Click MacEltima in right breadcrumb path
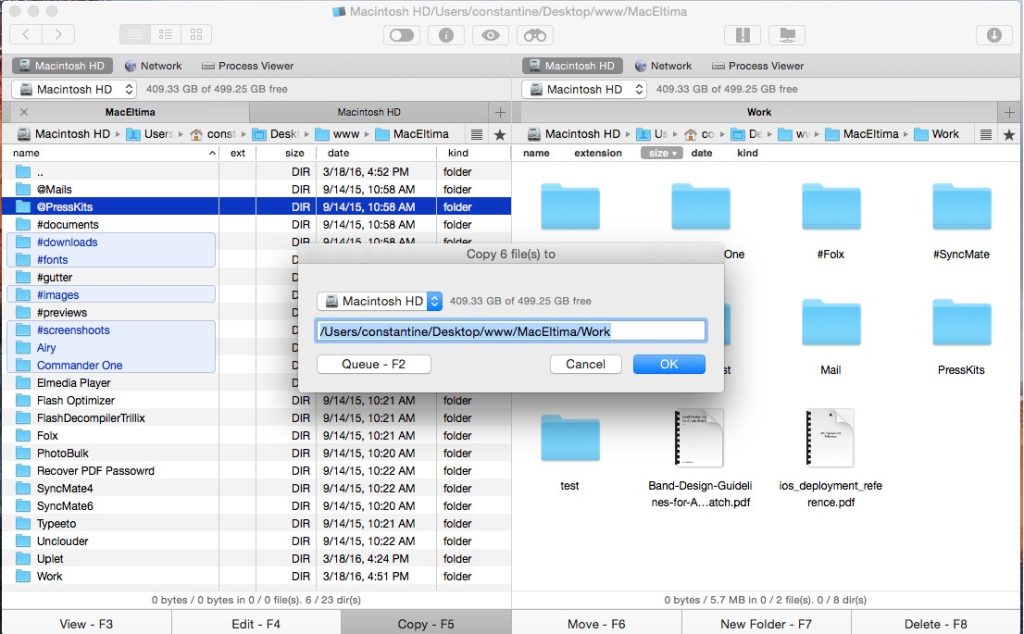Viewport: 1024px width, 634px height. (863, 134)
